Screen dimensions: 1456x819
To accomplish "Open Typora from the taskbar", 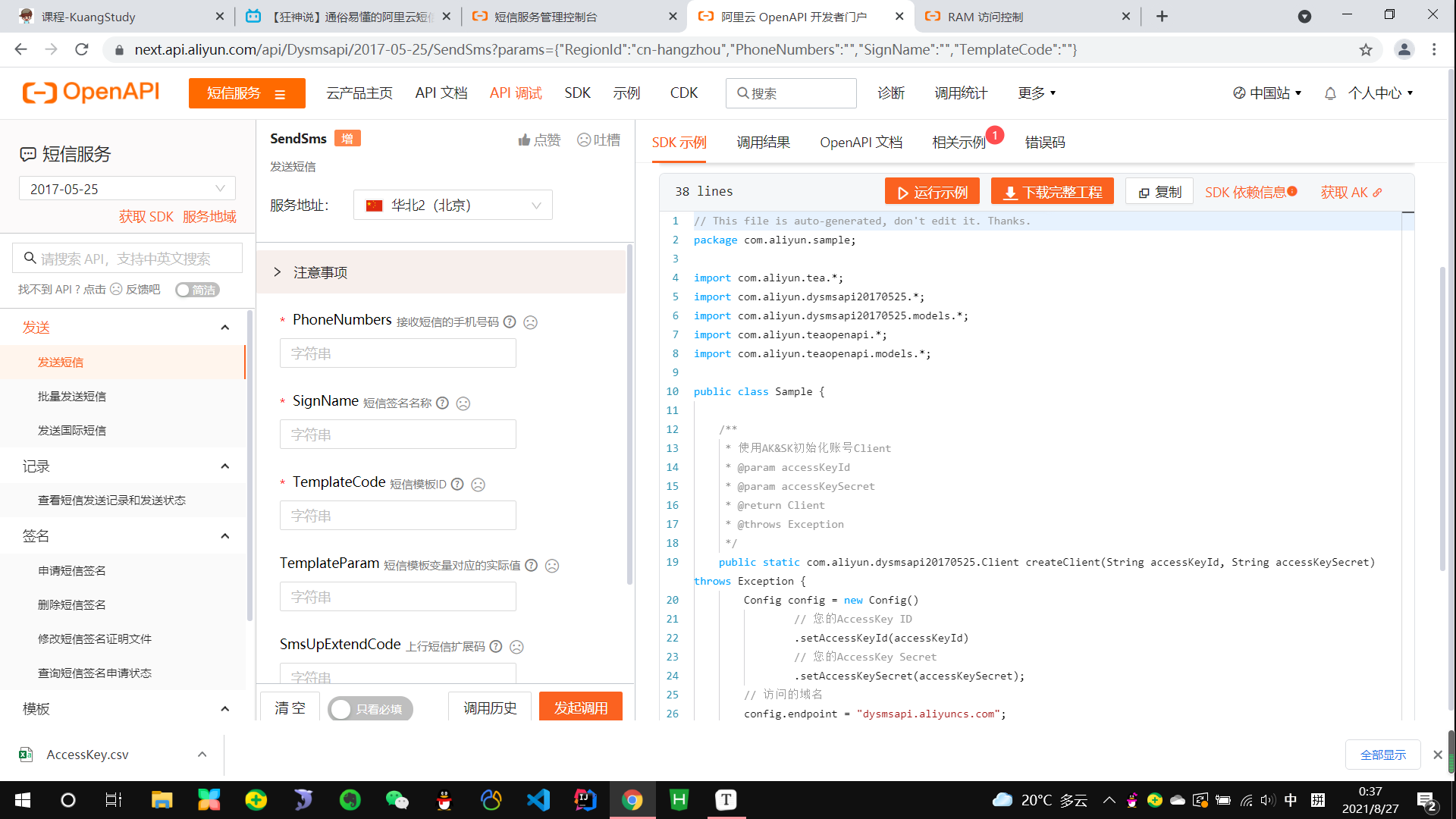I will pyautogui.click(x=726, y=800).
